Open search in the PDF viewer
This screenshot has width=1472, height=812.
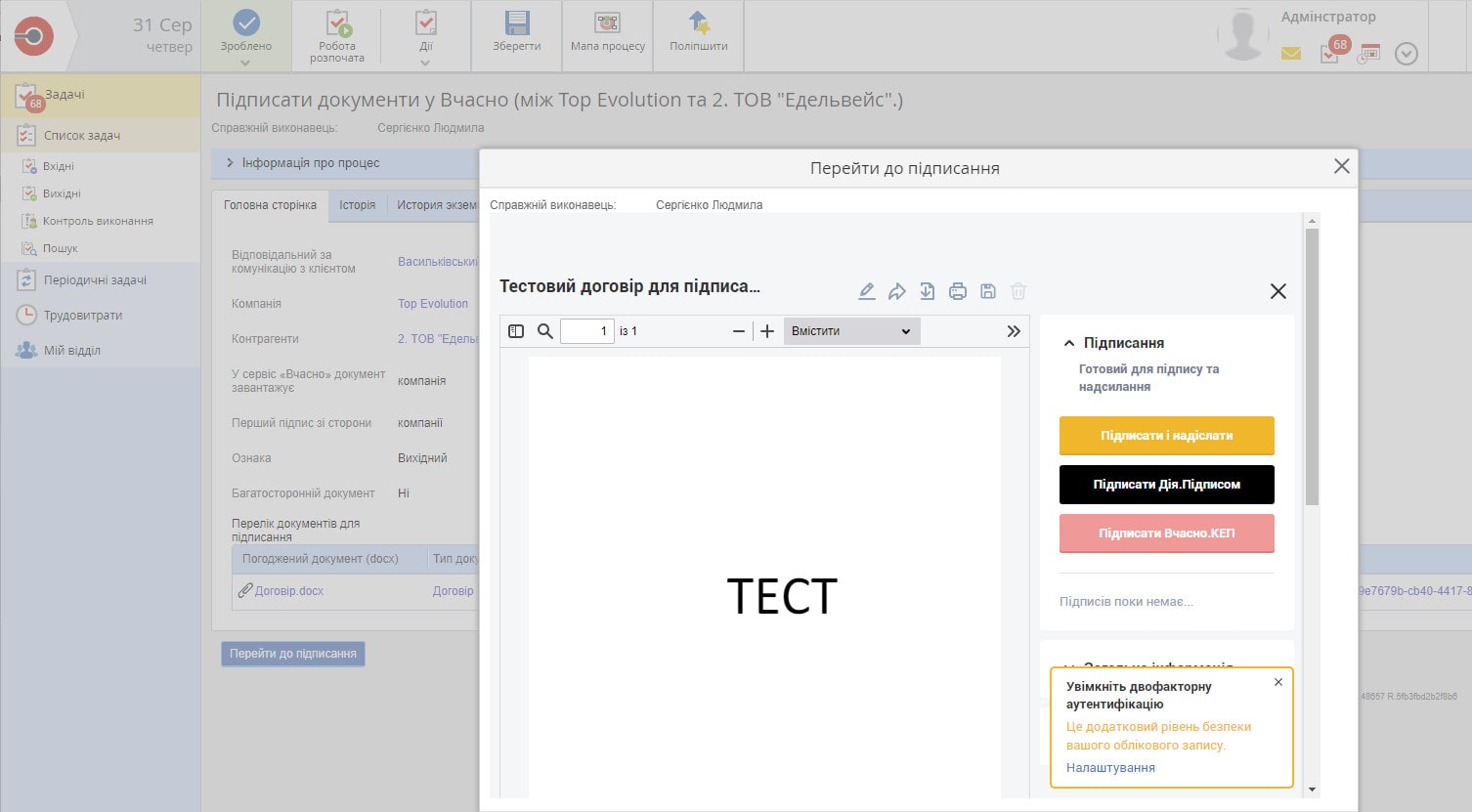pos(545,331)
